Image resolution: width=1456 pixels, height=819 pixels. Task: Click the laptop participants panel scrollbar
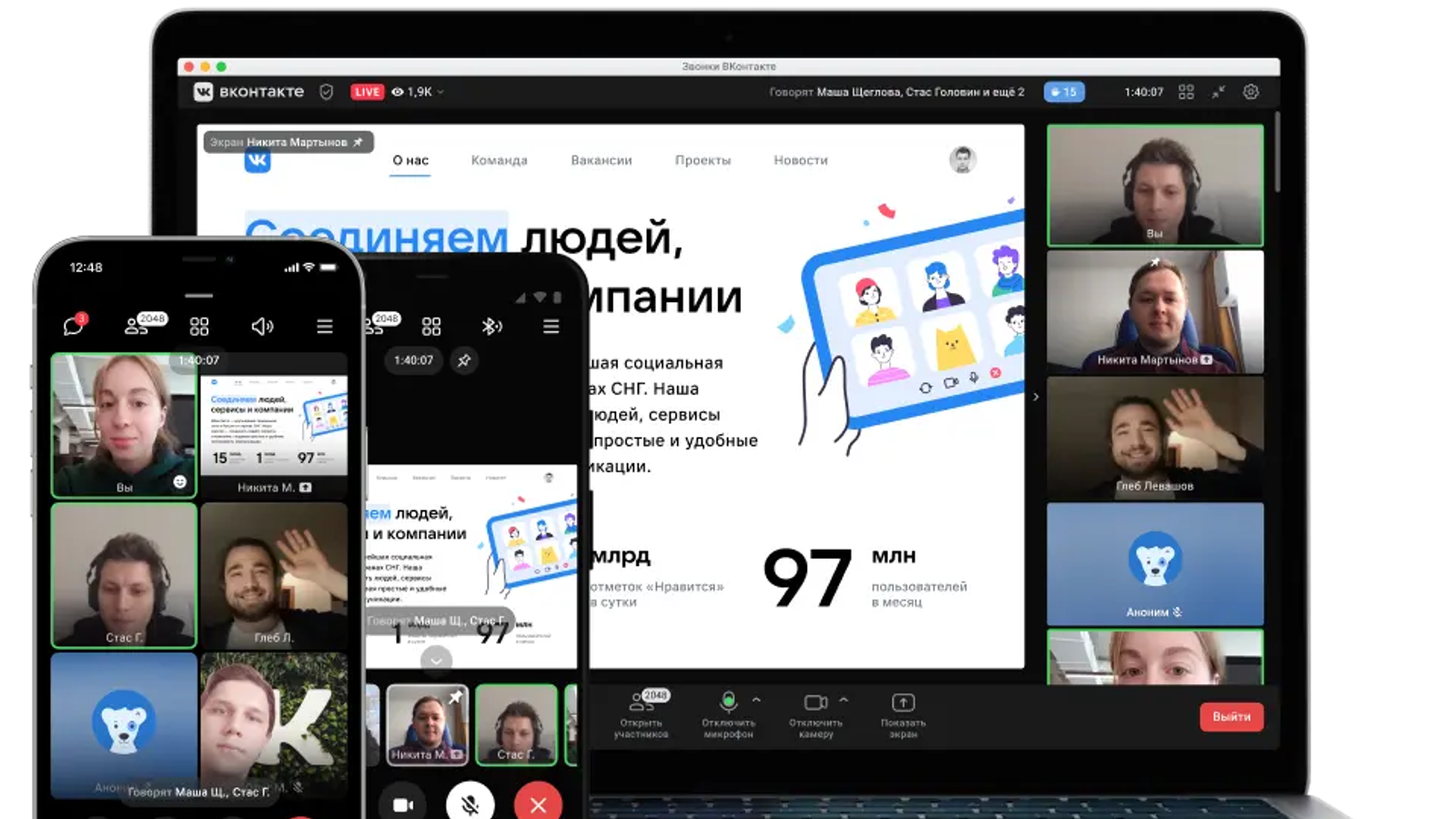(1277, 152)
